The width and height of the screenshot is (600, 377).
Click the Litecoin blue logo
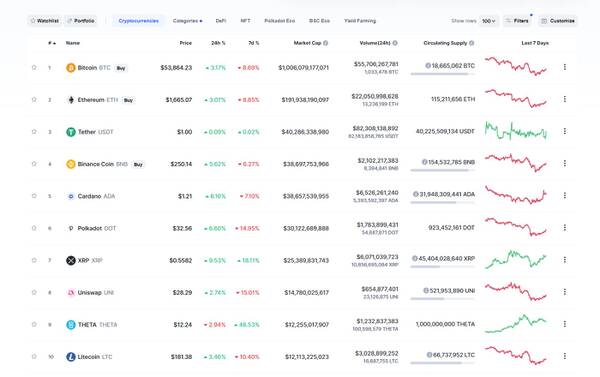71,357
